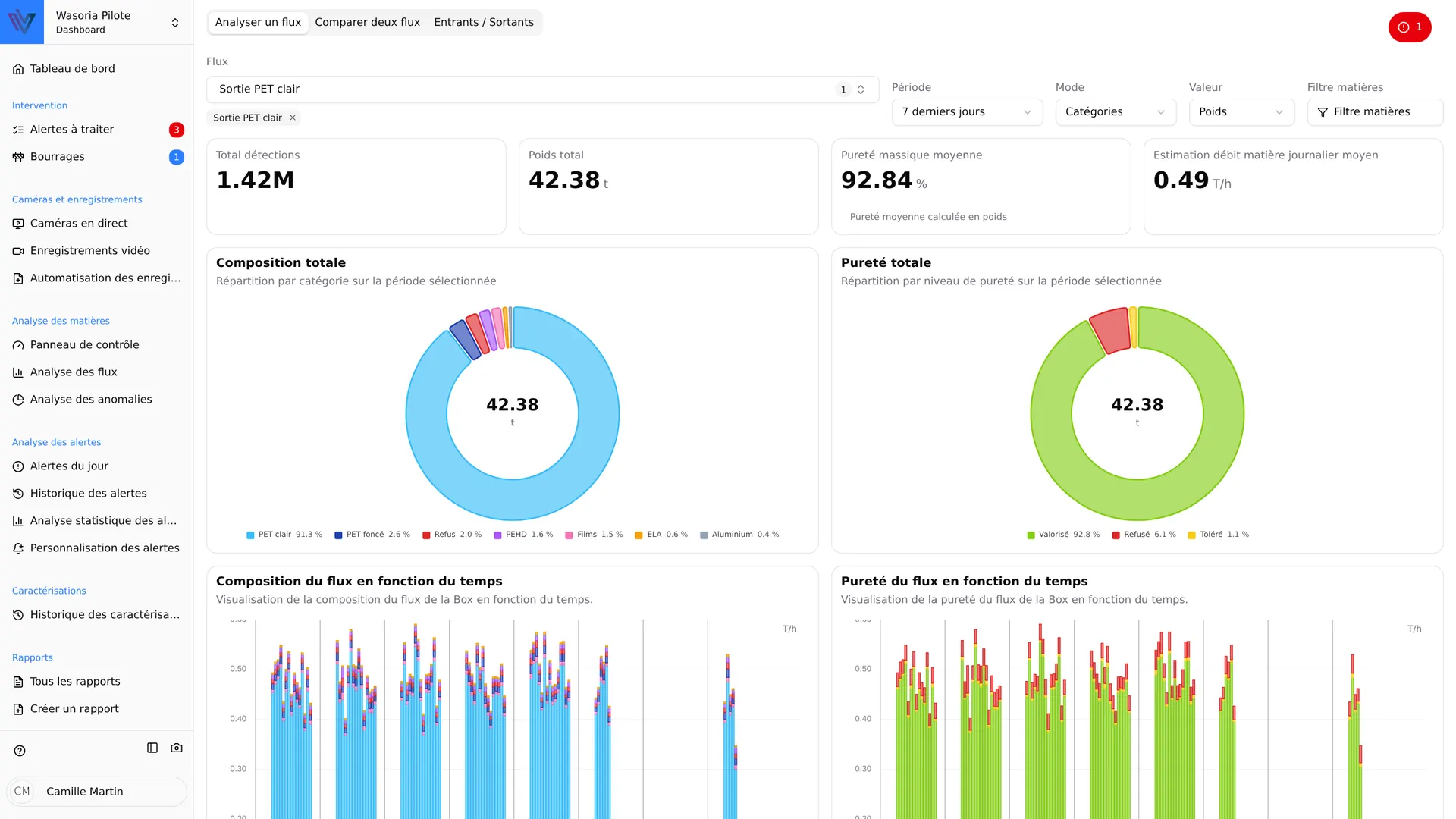
Task: Open Tous les rapports menu item
Action: (x=97, y=682)
